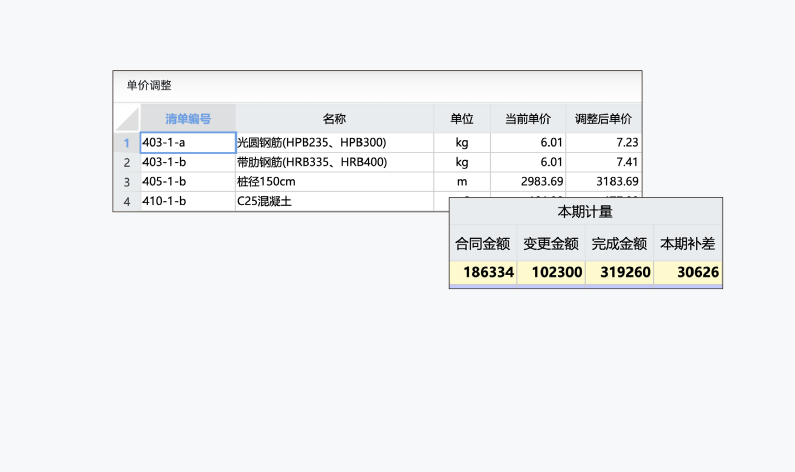This screenshot has height=472, width=795.
Task: Click the 当前单价 column header
Action: pyautogui.click(x=528, y=118)
